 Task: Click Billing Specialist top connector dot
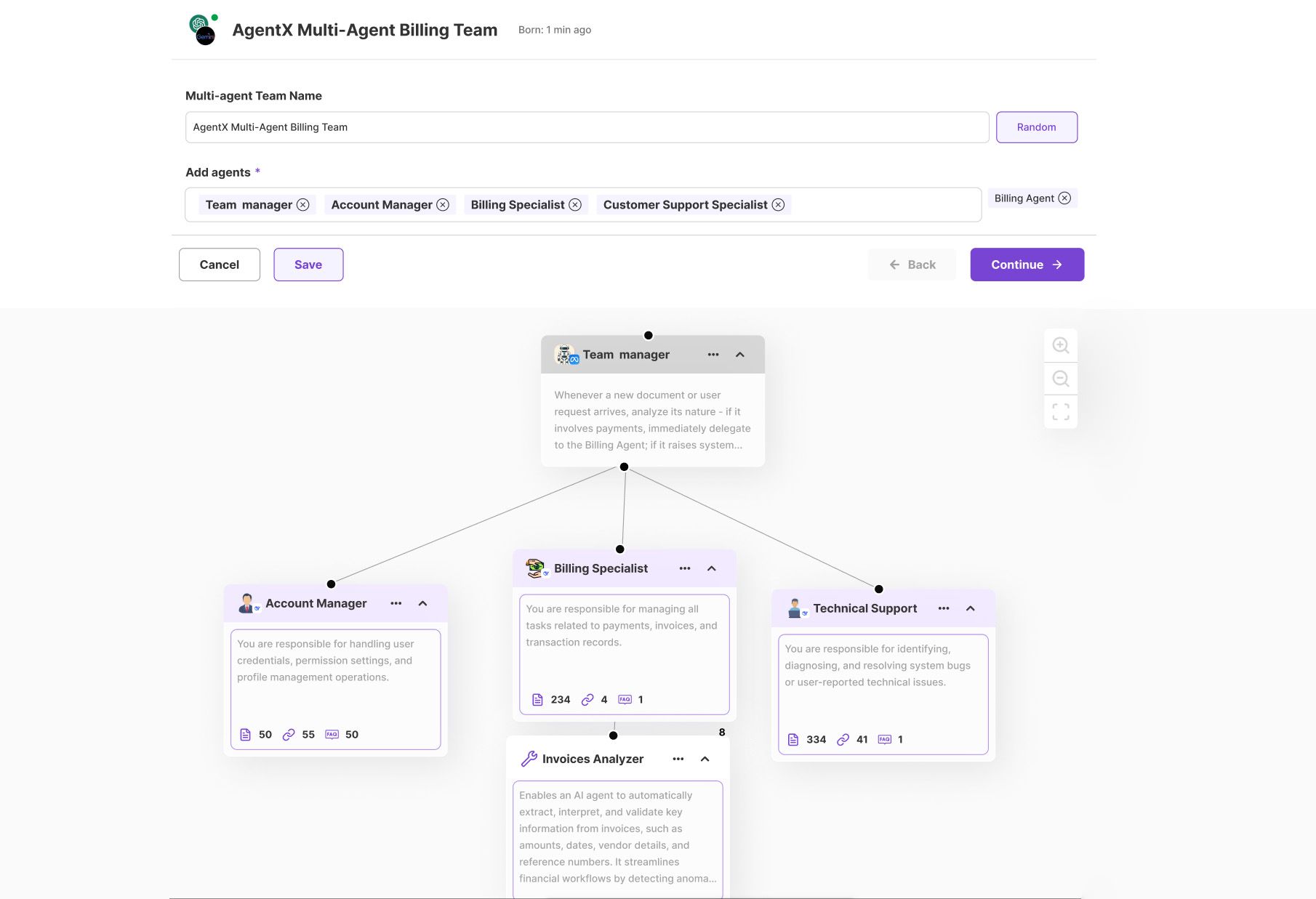coord(620,549)
